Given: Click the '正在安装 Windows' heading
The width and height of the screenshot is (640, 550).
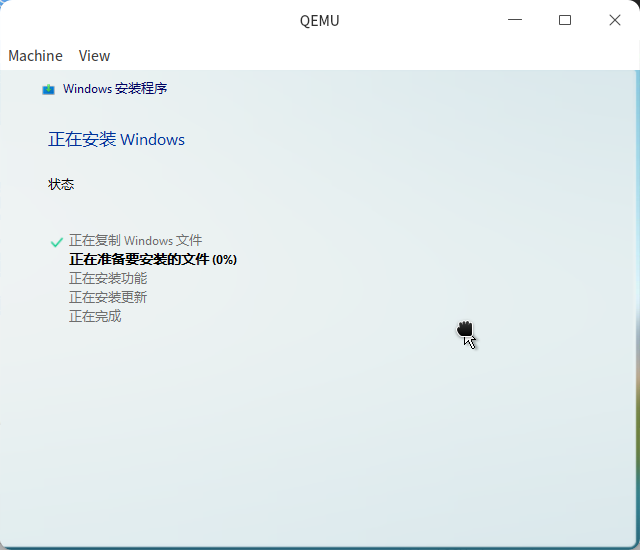Looking at the screenshot, I should 116,140.
